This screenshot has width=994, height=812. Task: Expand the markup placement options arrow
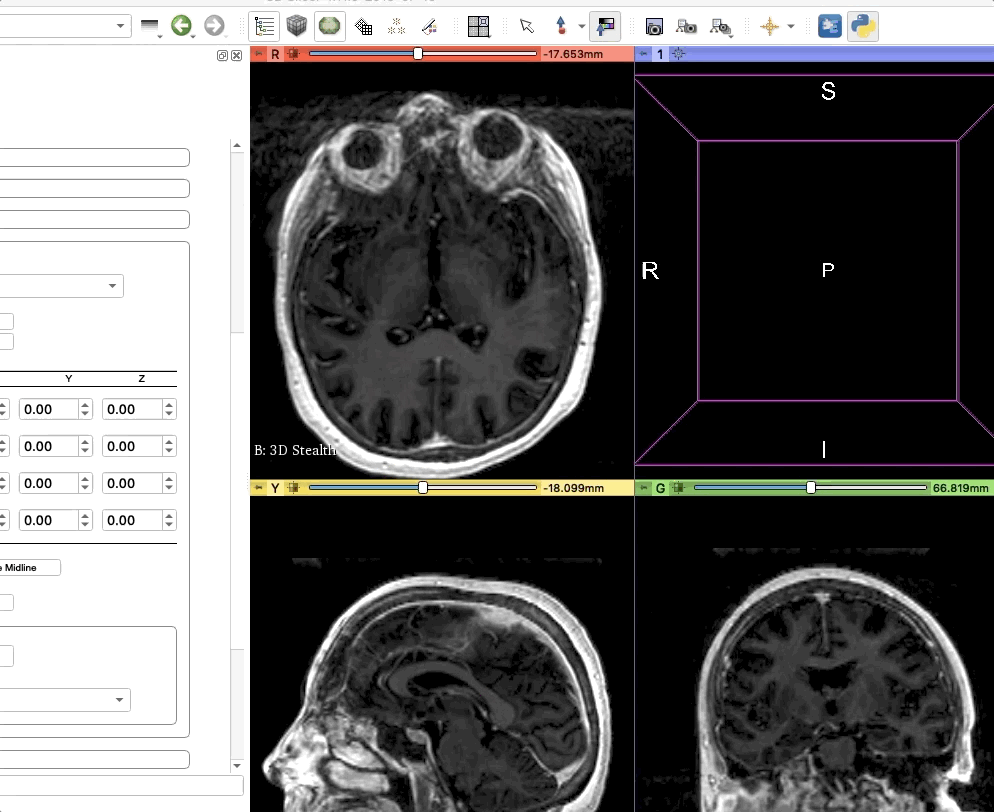[581, 27]
